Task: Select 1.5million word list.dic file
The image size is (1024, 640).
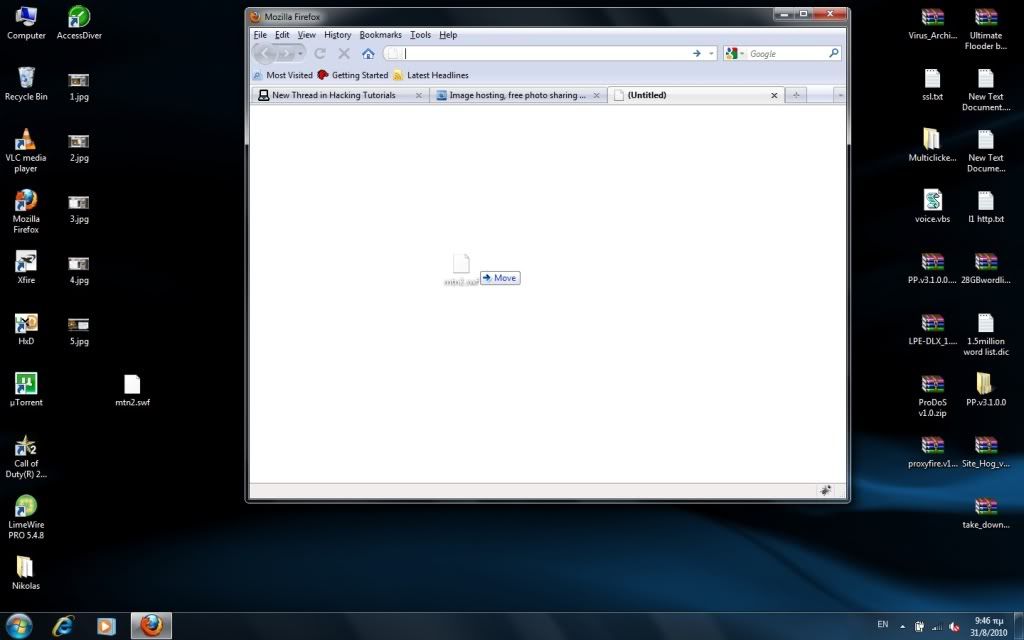Action: 986,334
